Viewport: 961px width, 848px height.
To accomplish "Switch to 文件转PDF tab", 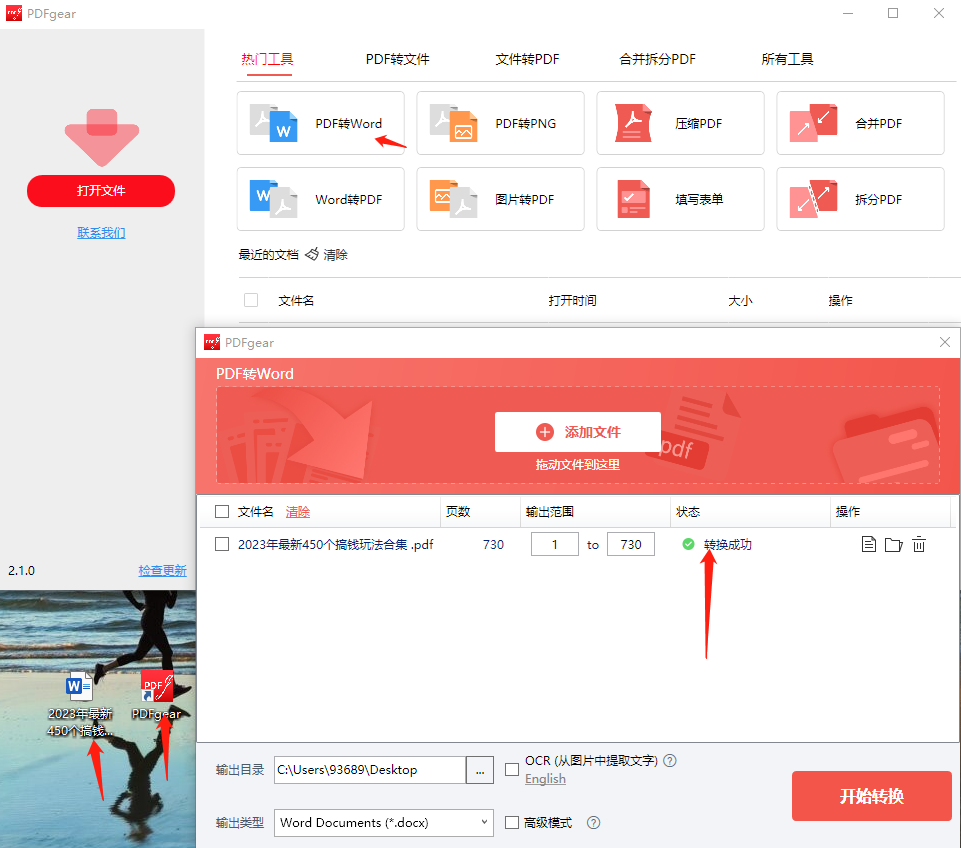I will coord(527,59).
